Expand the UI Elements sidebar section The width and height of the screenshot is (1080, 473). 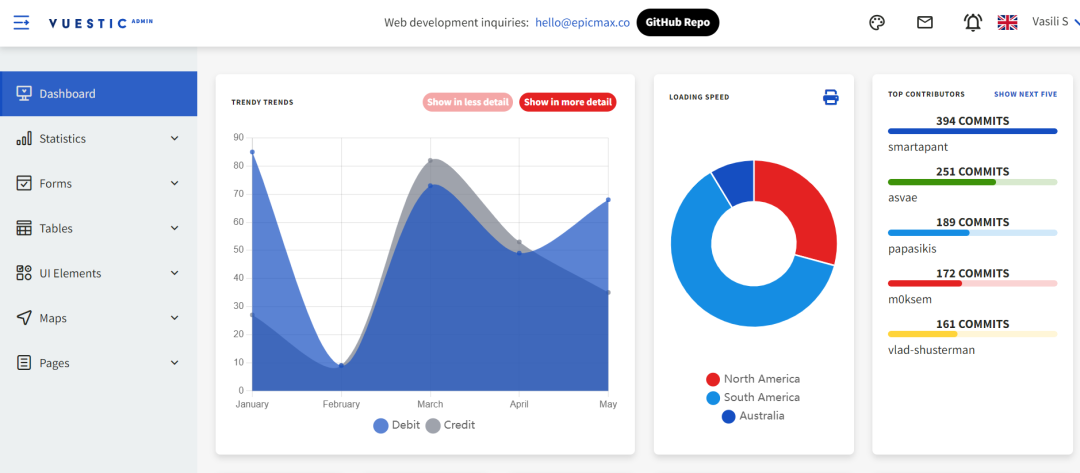98,273
